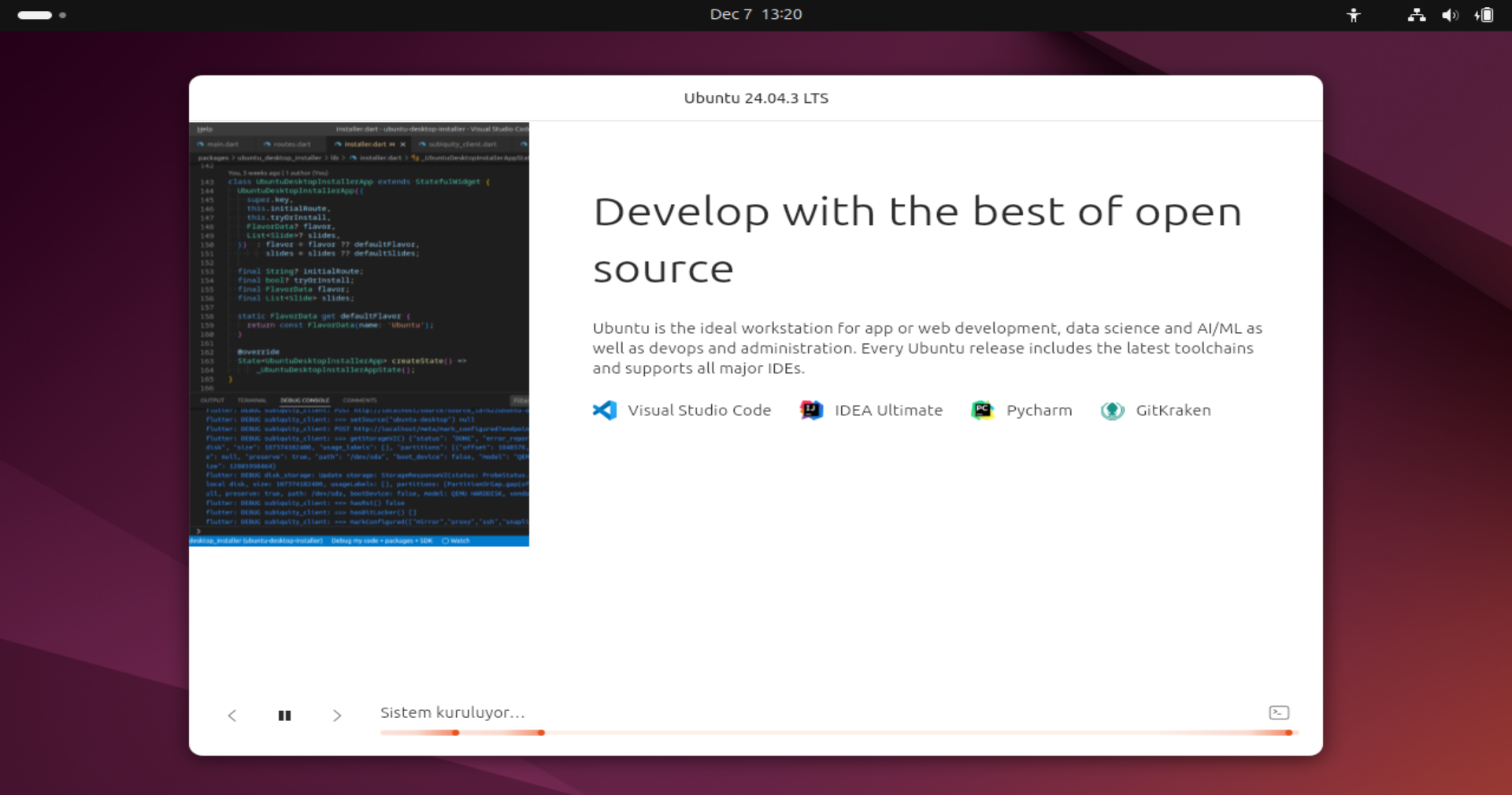Open the power and battery menu
Viewport: 1512px width, 795px height.
pyautogui.click(x=1484, y=15)
